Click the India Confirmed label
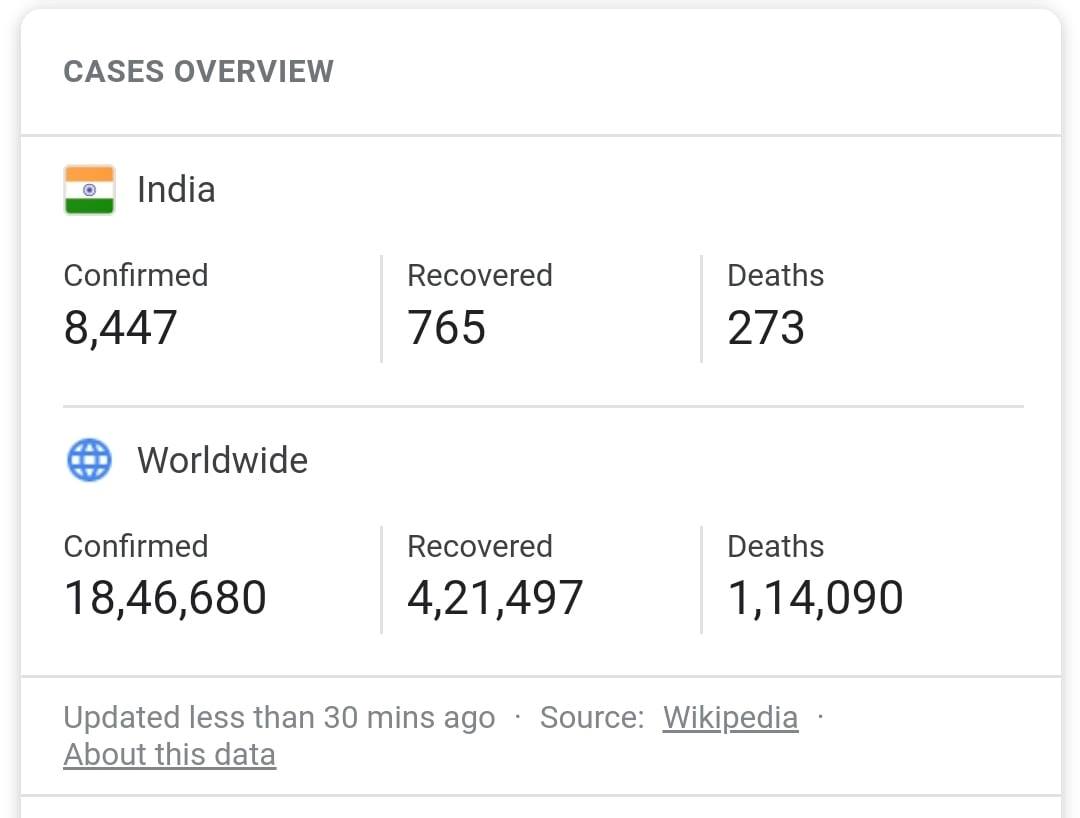1080x818 pixels. pyautogui.click(x=136, y=275)
